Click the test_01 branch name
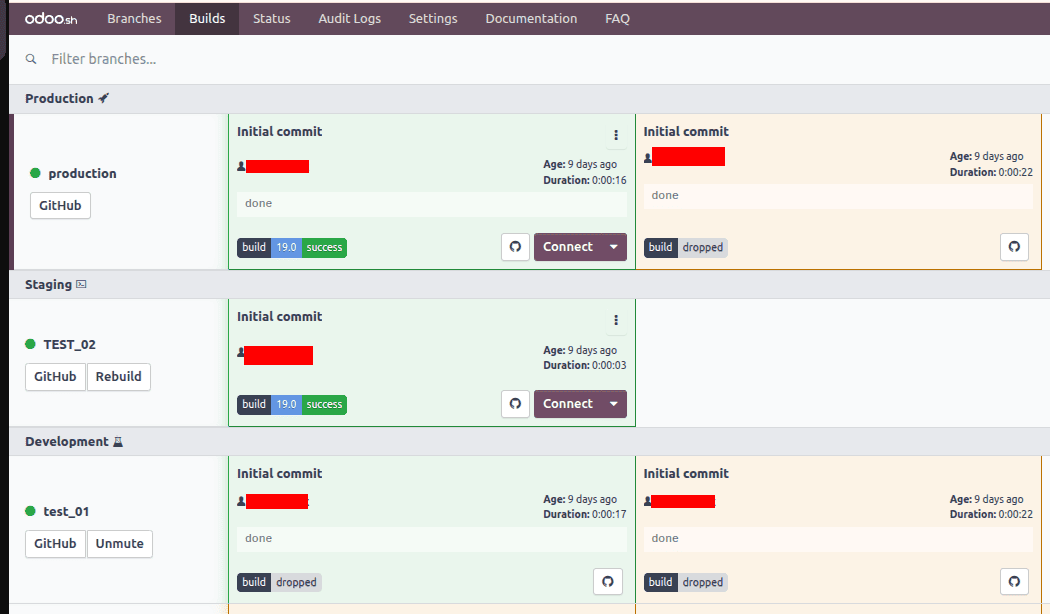Viewport: 1050px width, 614px height. 66,512
